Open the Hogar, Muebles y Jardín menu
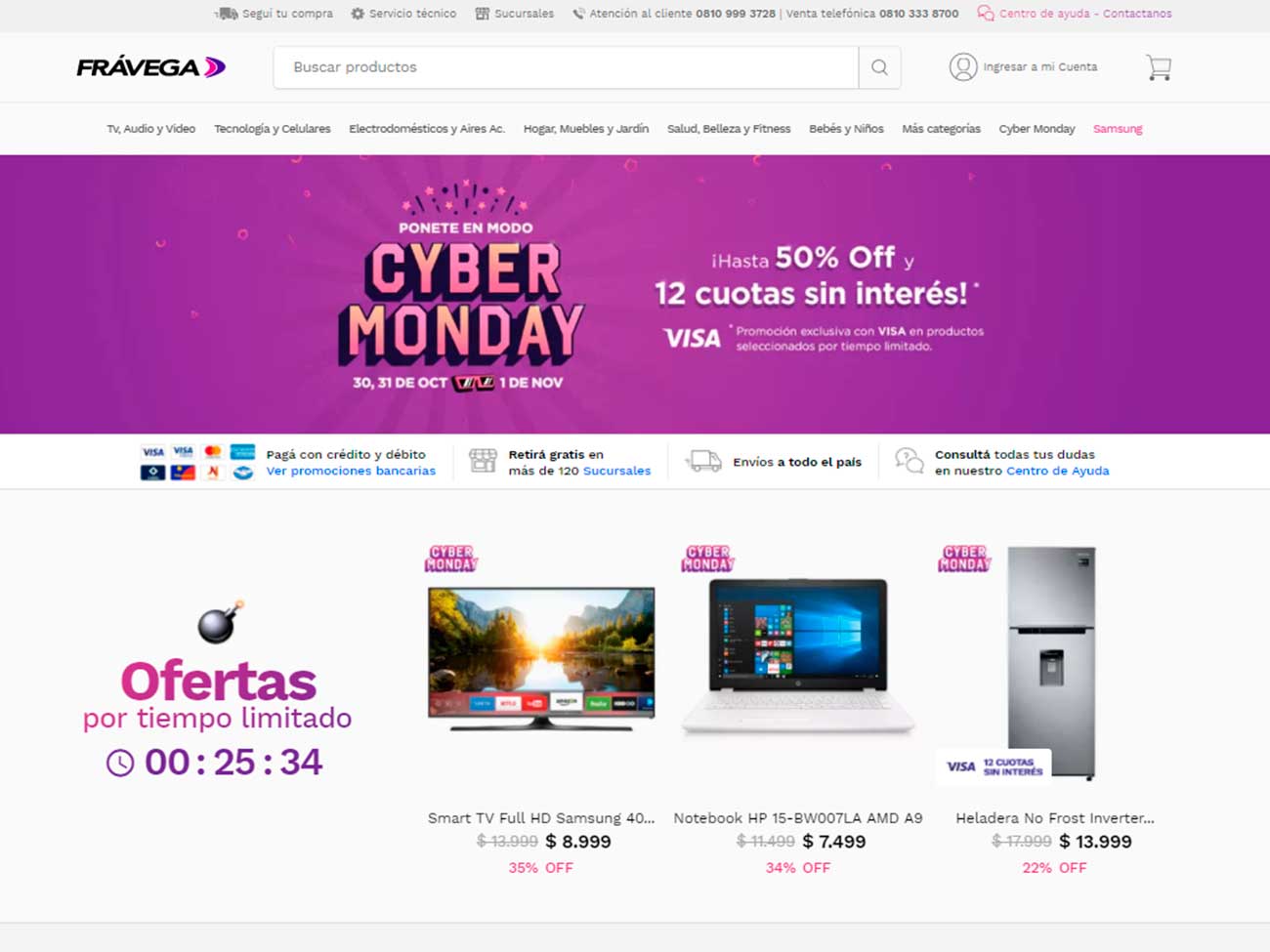This screenshot has width=1270, height=952. click(586, 129)
